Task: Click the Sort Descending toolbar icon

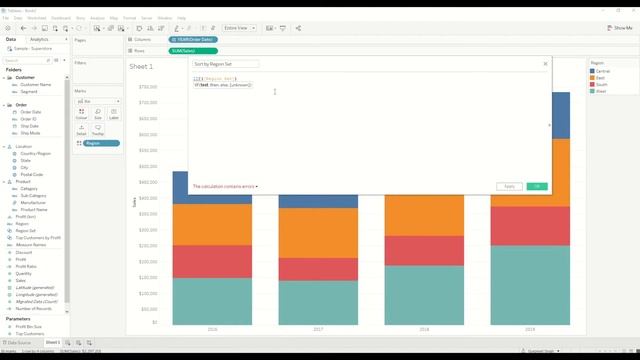Action: pyautogui.click(x=161, y=28)
